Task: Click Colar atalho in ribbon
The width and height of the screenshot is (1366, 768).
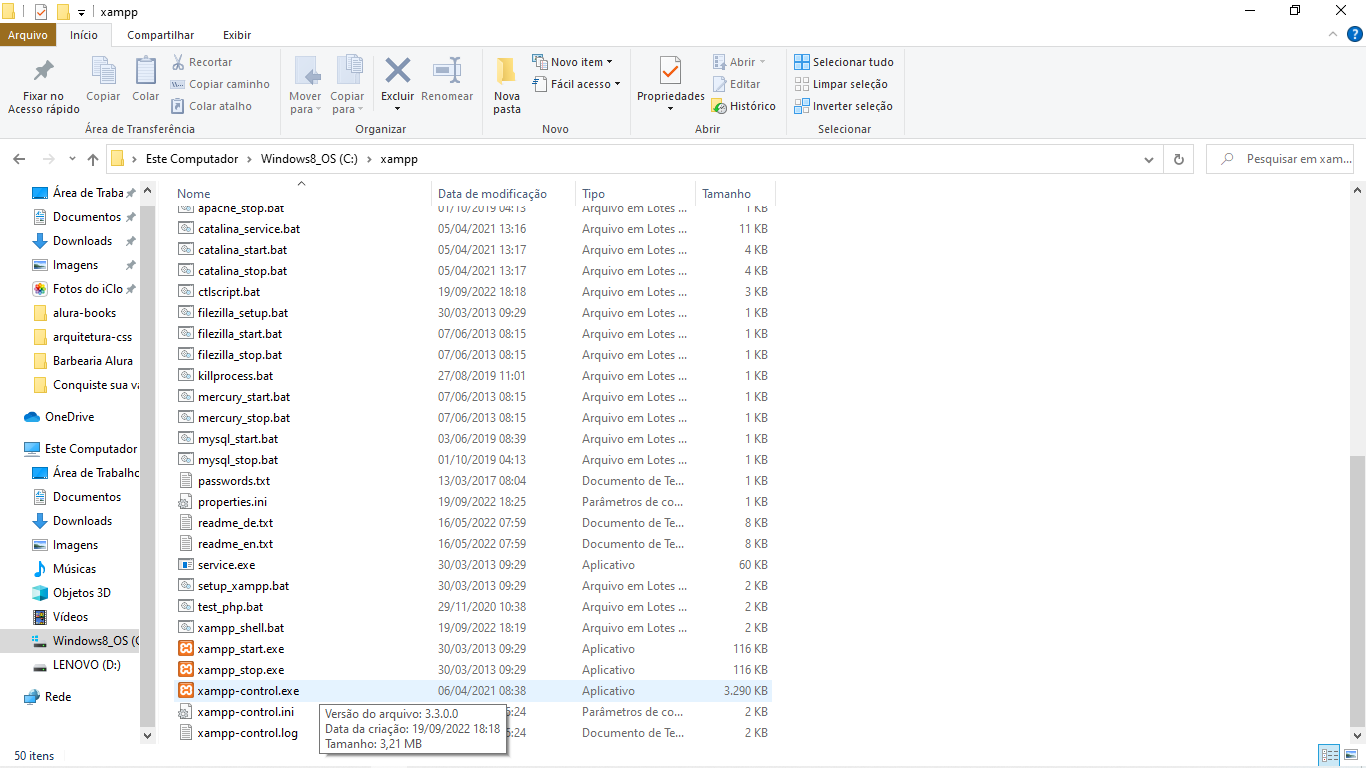Action: click(x=211, y=106)
